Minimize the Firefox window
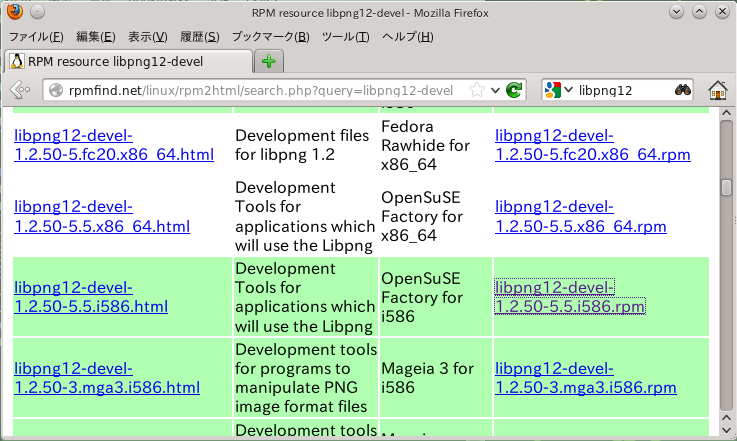Image resolution: width=737 pixels, height=441 pixels. click(676, 12)
